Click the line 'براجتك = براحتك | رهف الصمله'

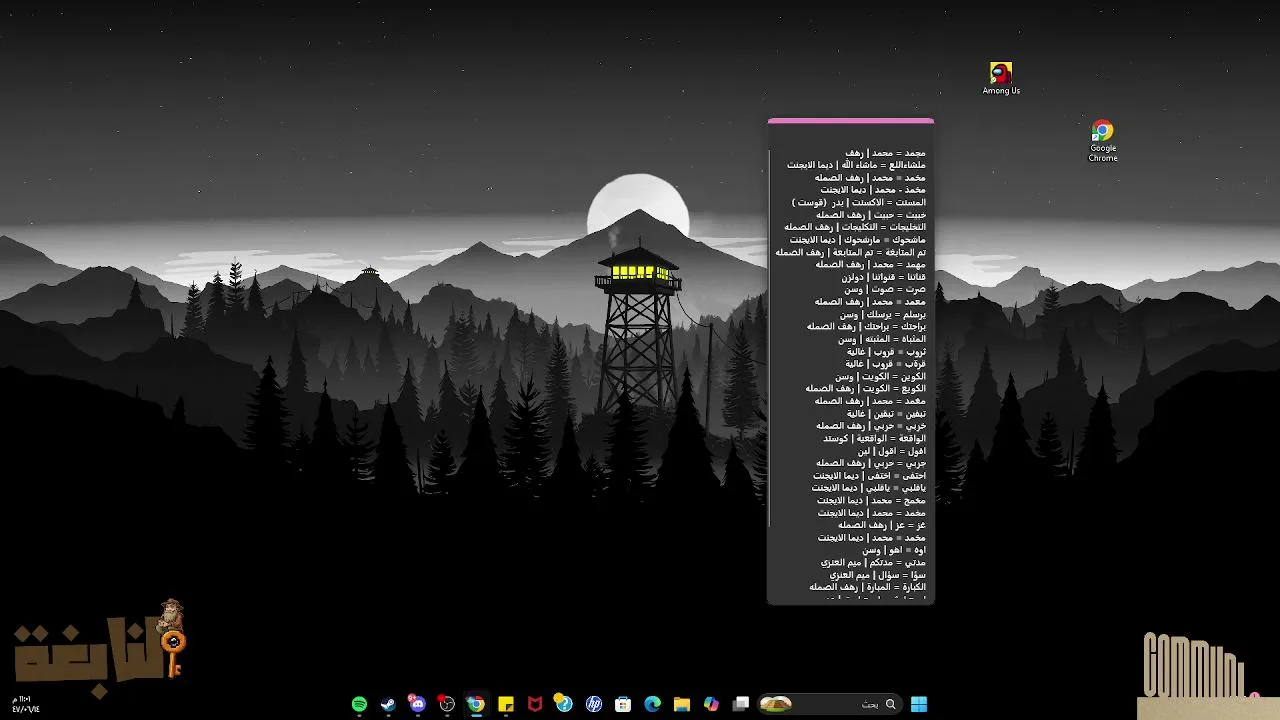[867, 326]
